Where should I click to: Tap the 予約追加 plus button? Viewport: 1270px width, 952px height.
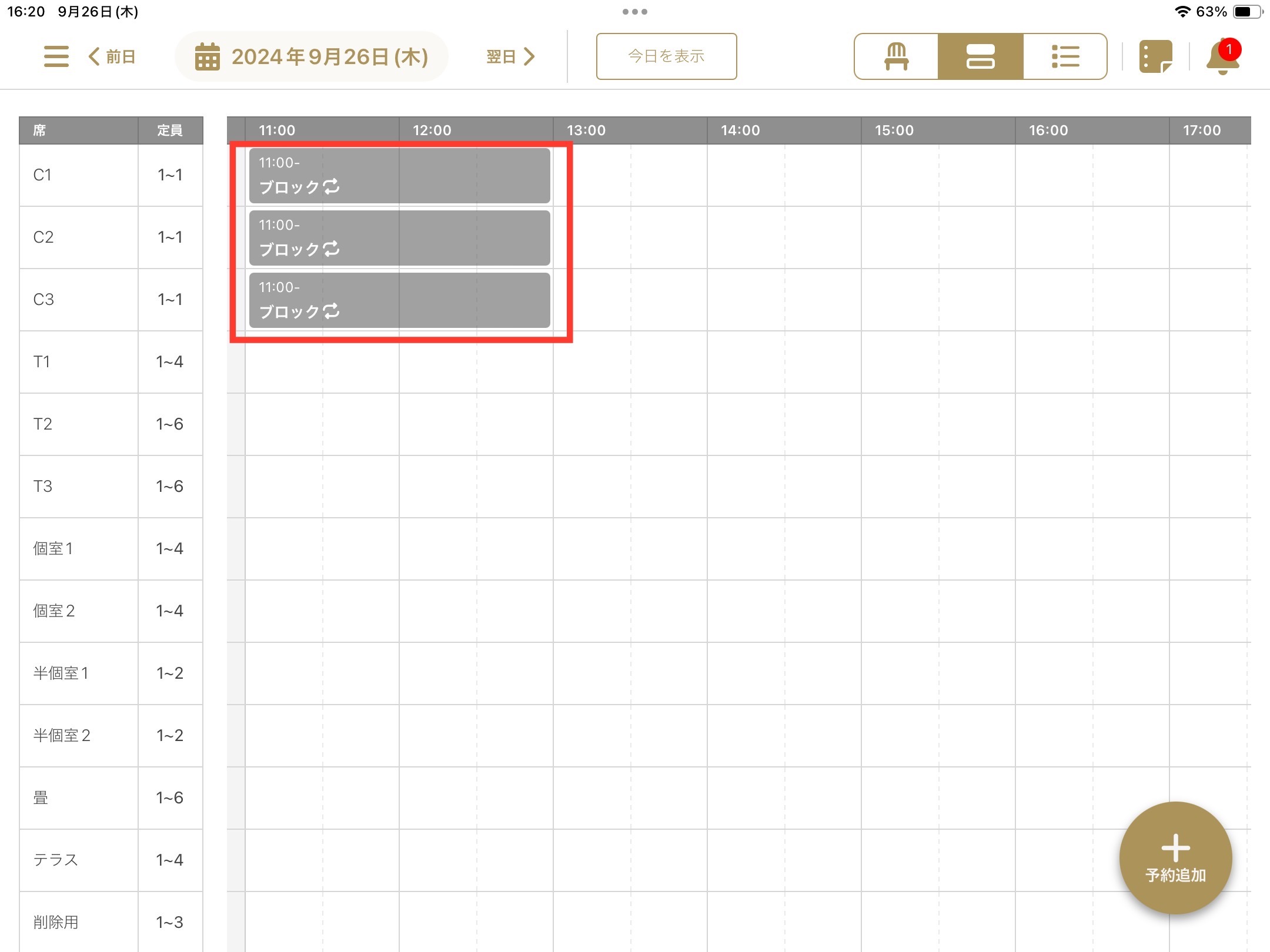(x=1175, y=858)
